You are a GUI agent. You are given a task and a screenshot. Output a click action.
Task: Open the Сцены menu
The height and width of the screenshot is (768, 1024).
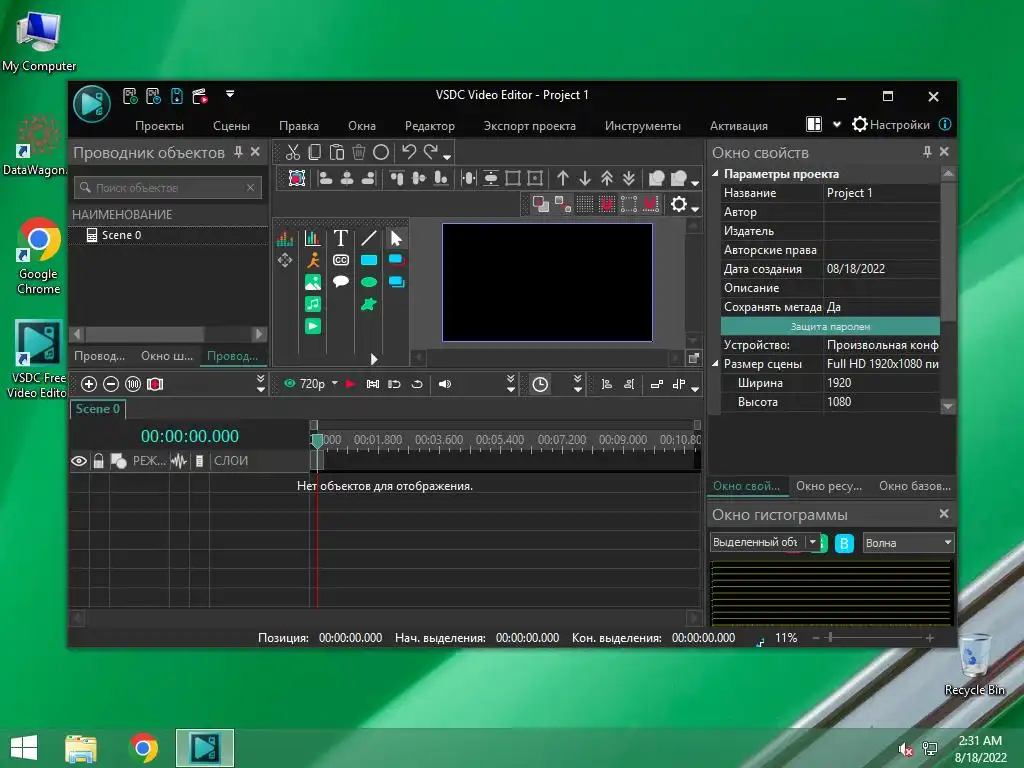(x=231, y=125)
